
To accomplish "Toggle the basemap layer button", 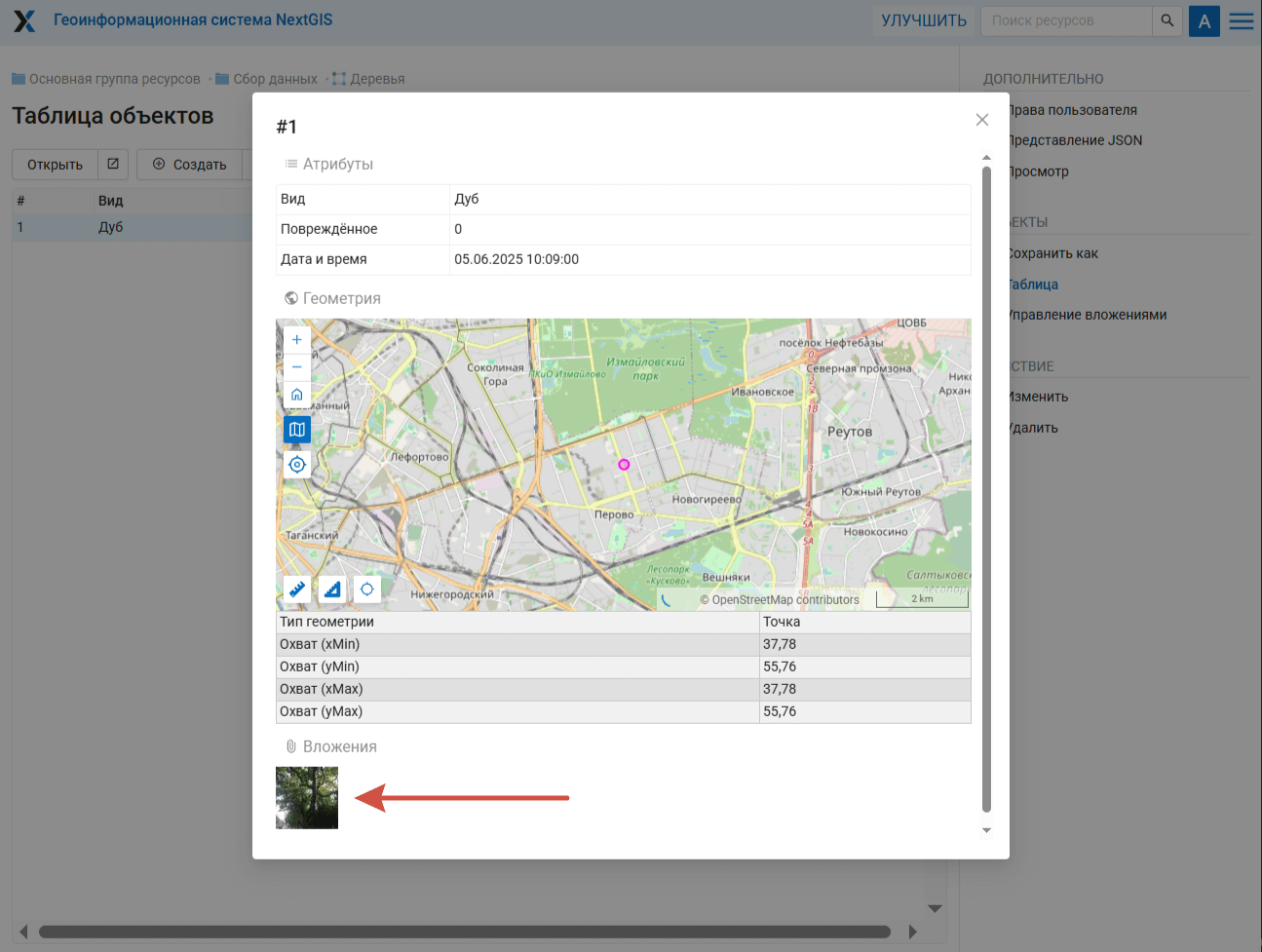I will (297, 430).
